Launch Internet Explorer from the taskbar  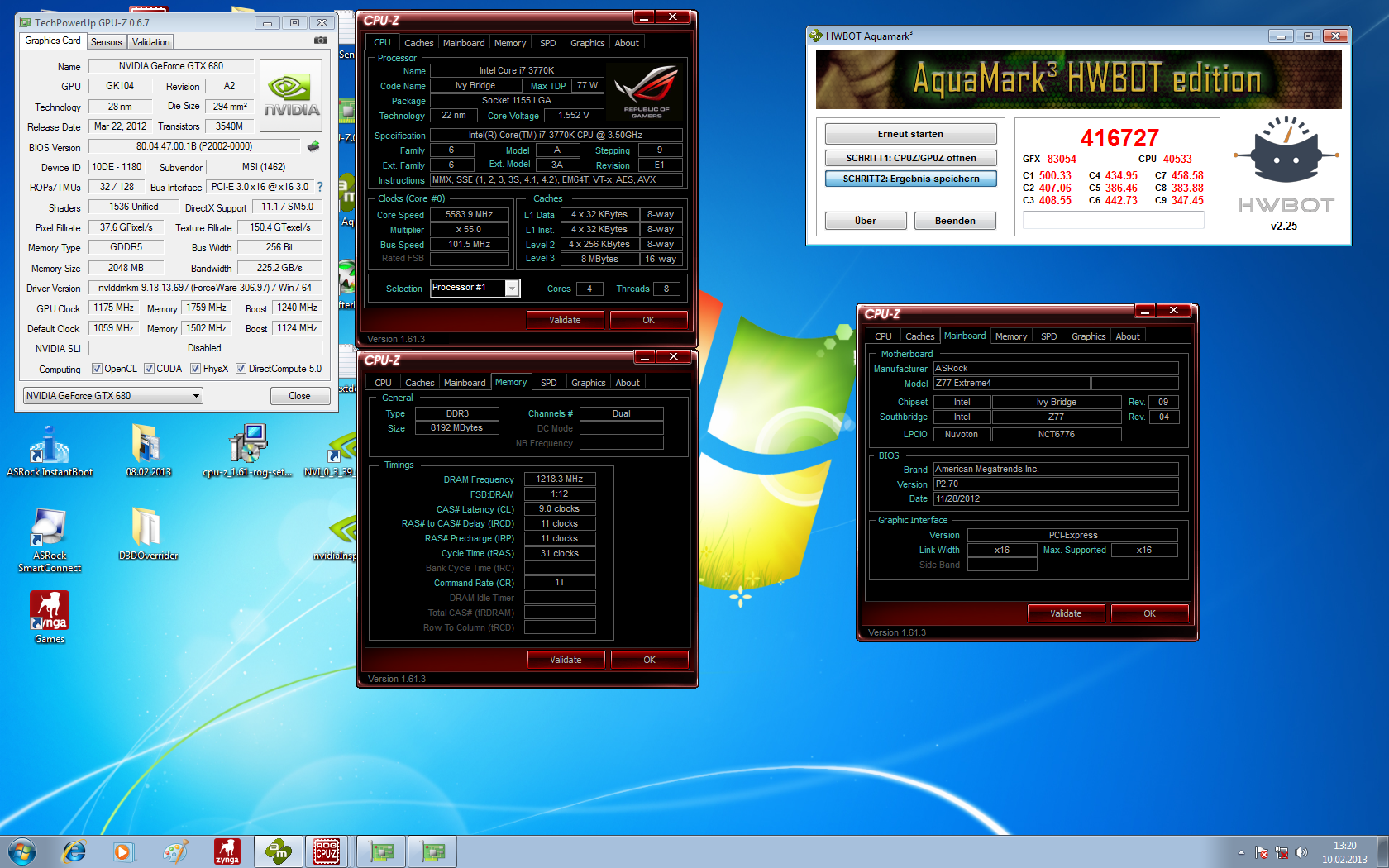coord(74,851)
